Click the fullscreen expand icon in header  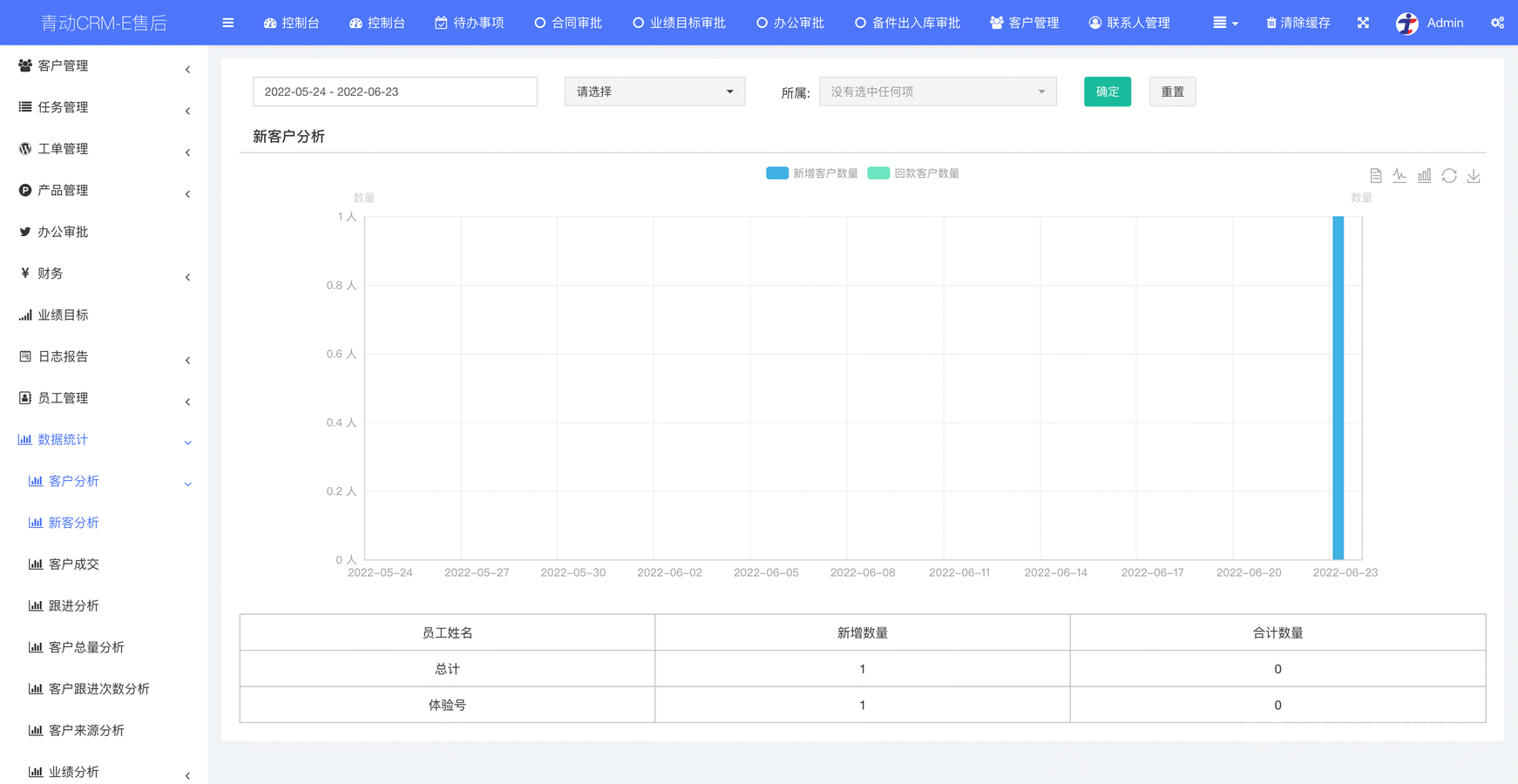[x=1363, y=23]
